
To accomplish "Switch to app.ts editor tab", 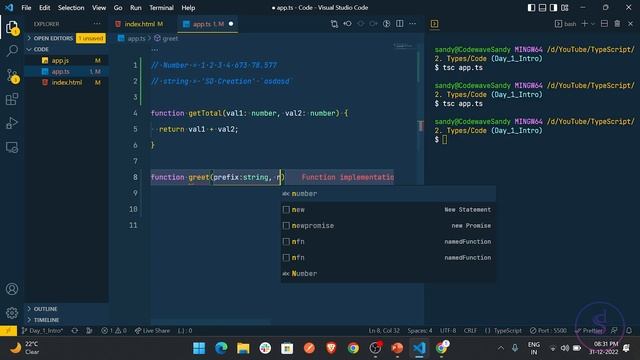I will [x=208, y=24].
